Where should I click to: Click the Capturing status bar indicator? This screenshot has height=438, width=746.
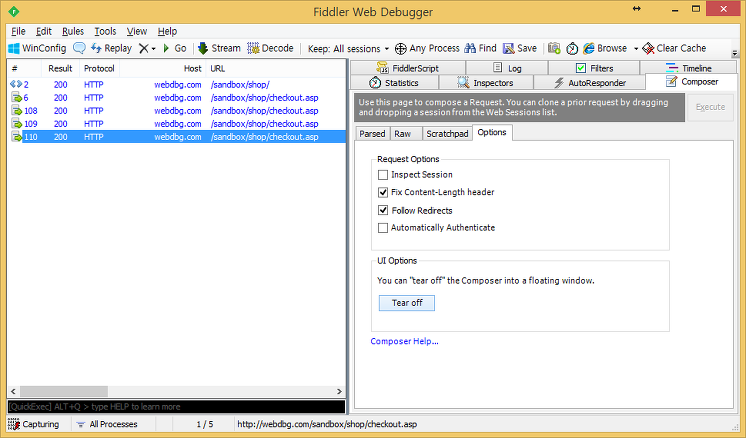(x=34, y=424)
